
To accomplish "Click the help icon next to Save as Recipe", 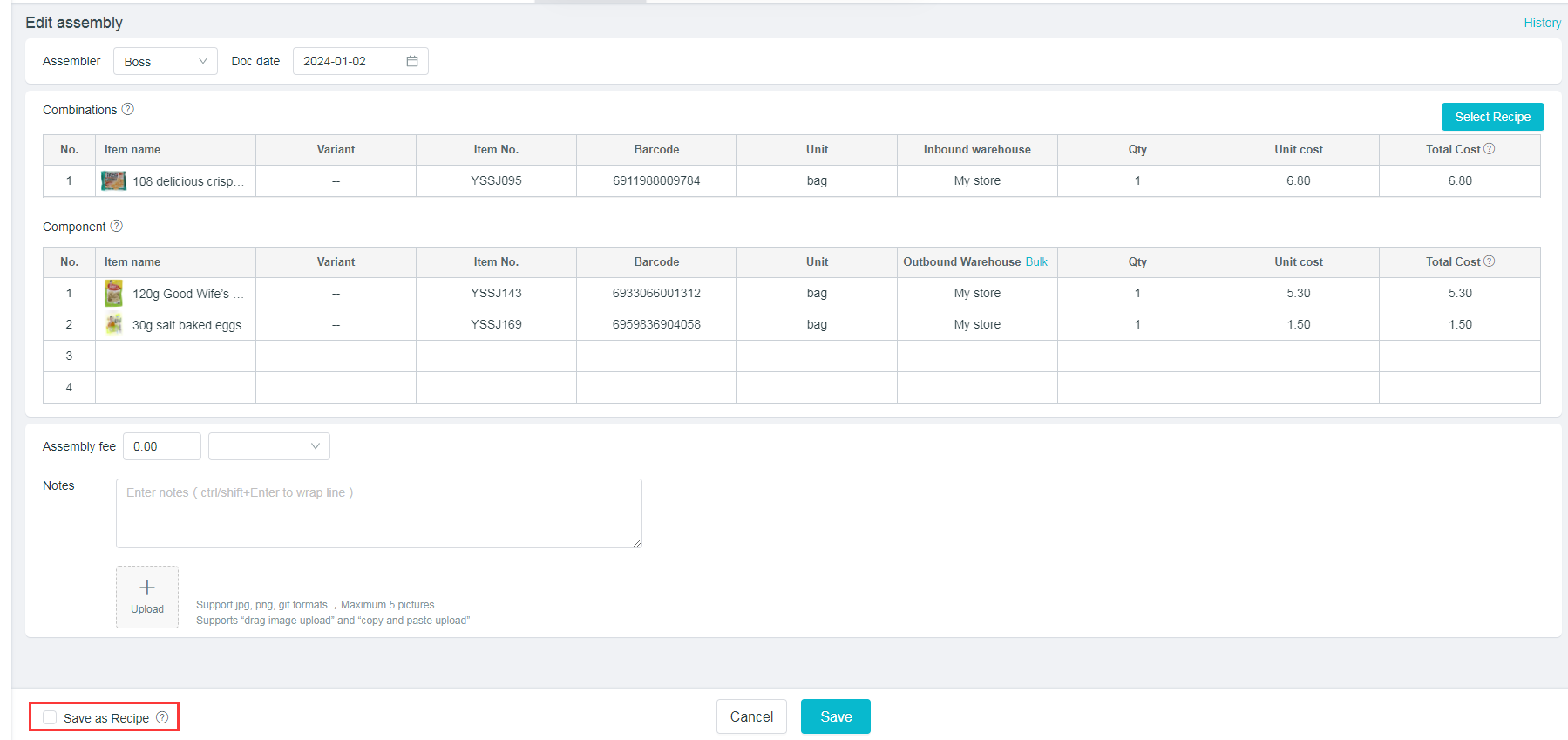I will [162, 717].
